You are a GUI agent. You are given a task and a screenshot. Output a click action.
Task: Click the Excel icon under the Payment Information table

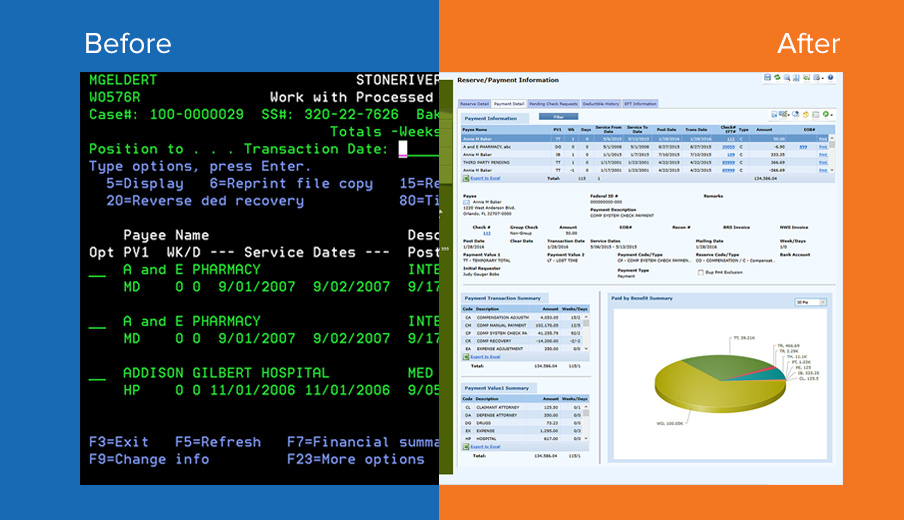click(x=466, y=179)
